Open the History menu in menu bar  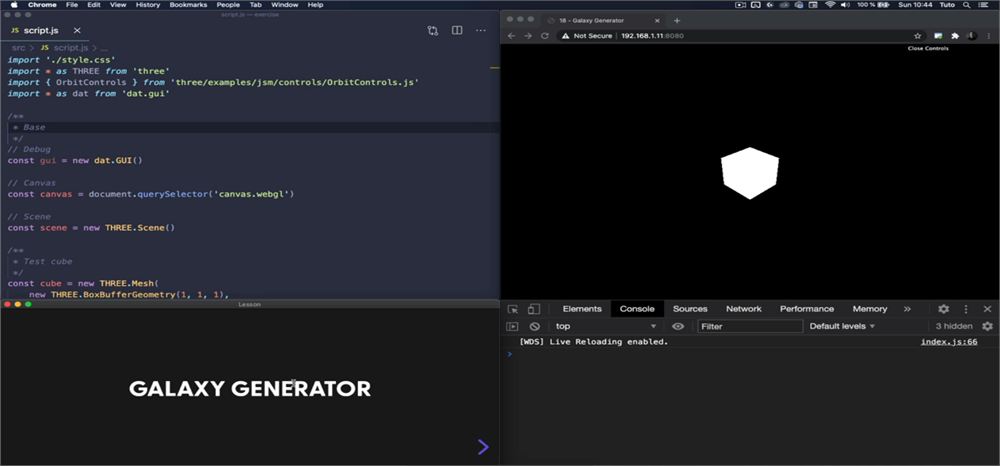pyautogui.click(x=148, y=4)
